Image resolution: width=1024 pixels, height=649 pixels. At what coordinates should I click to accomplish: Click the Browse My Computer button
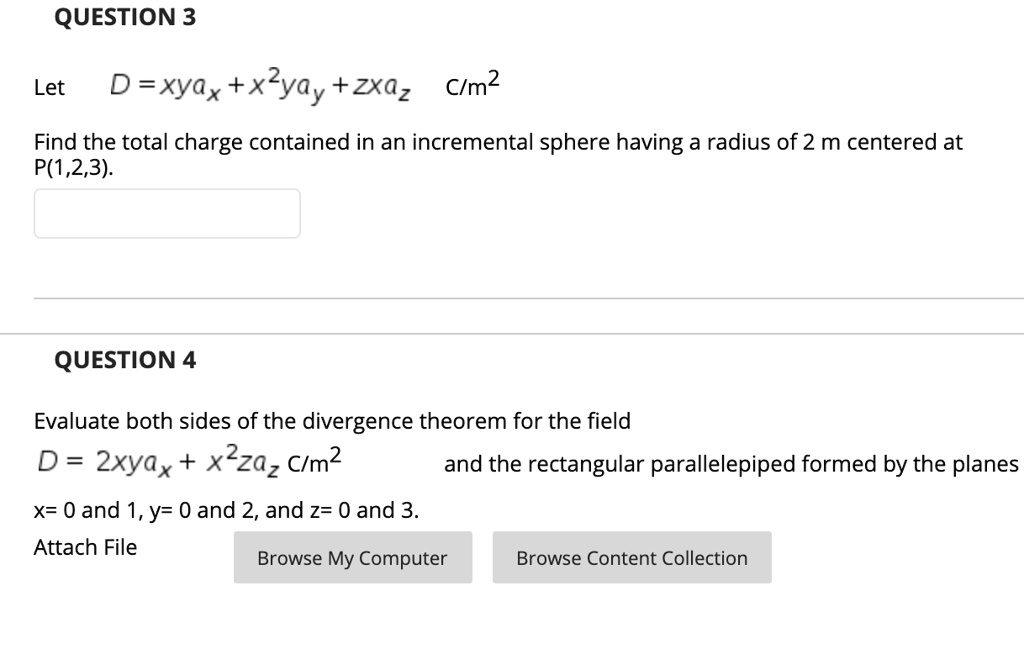[x=352, y=557]
